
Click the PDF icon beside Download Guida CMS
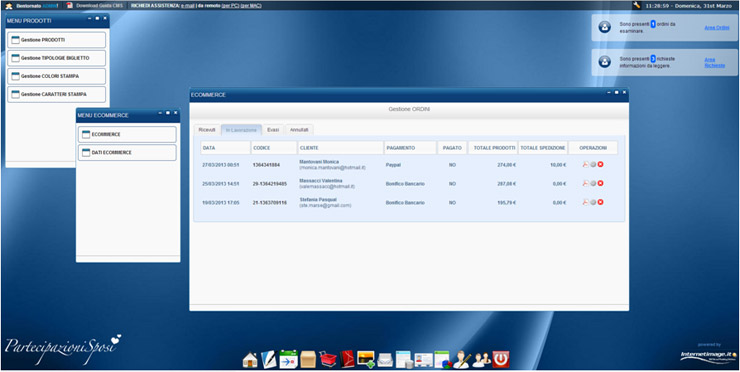pos(70,6)
